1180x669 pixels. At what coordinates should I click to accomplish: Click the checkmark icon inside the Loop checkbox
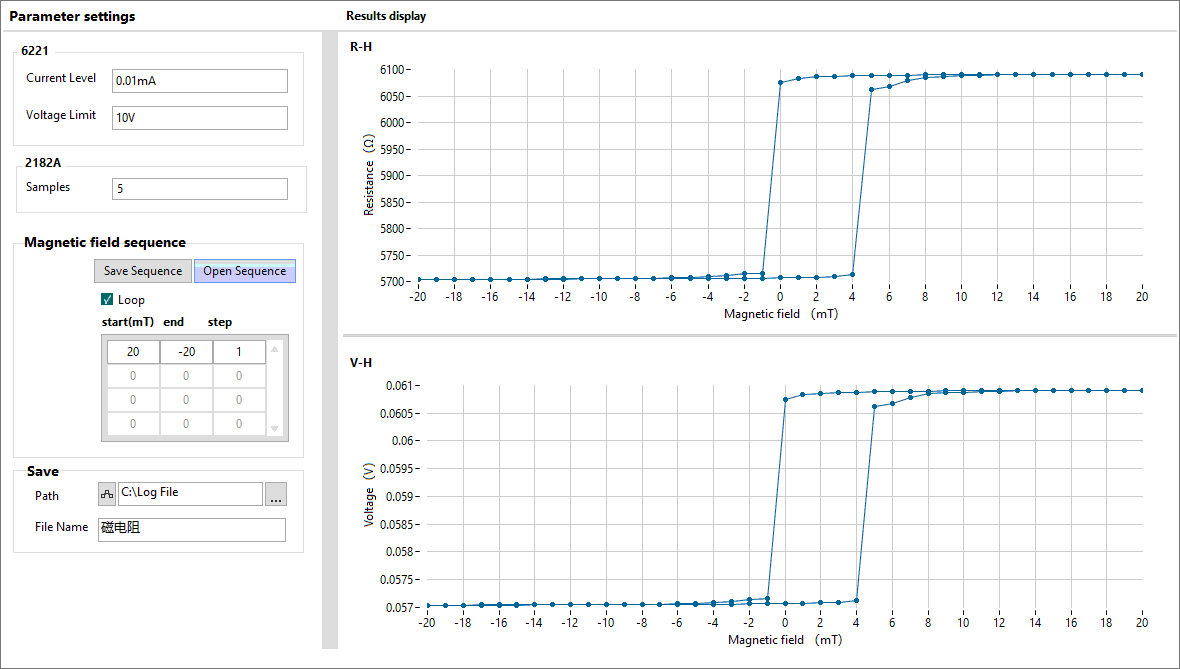[x=107, y=299]
